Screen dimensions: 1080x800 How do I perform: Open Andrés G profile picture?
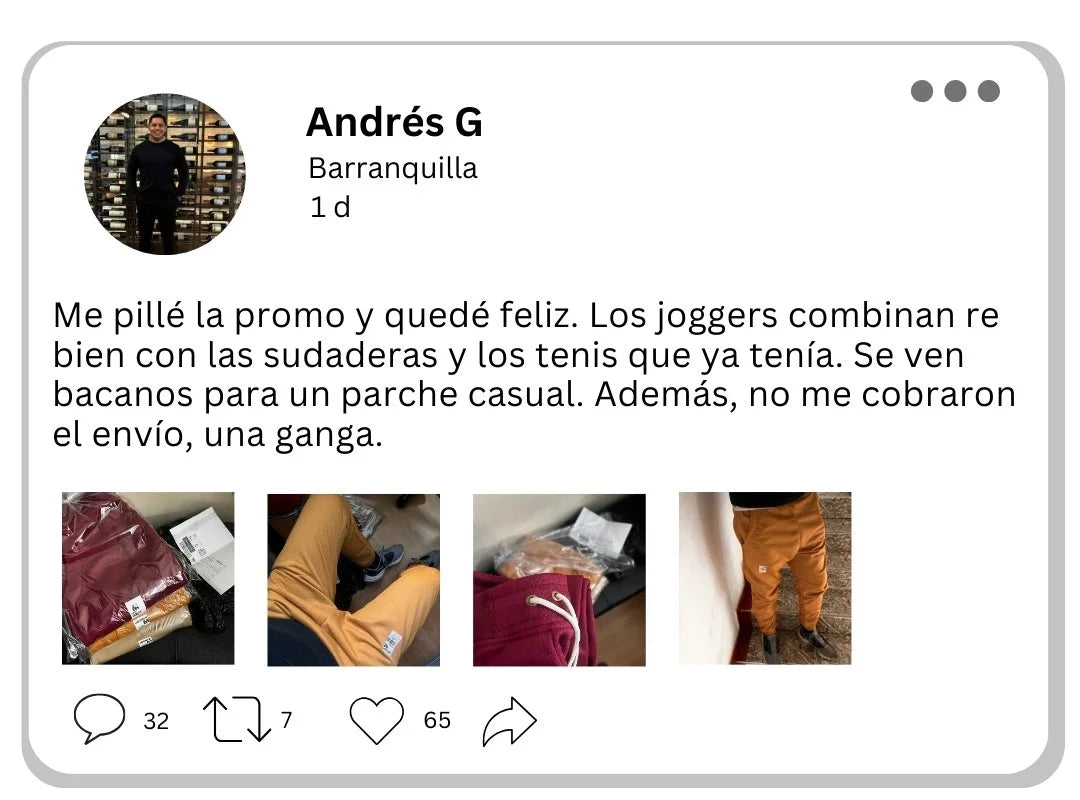point(165,174)
